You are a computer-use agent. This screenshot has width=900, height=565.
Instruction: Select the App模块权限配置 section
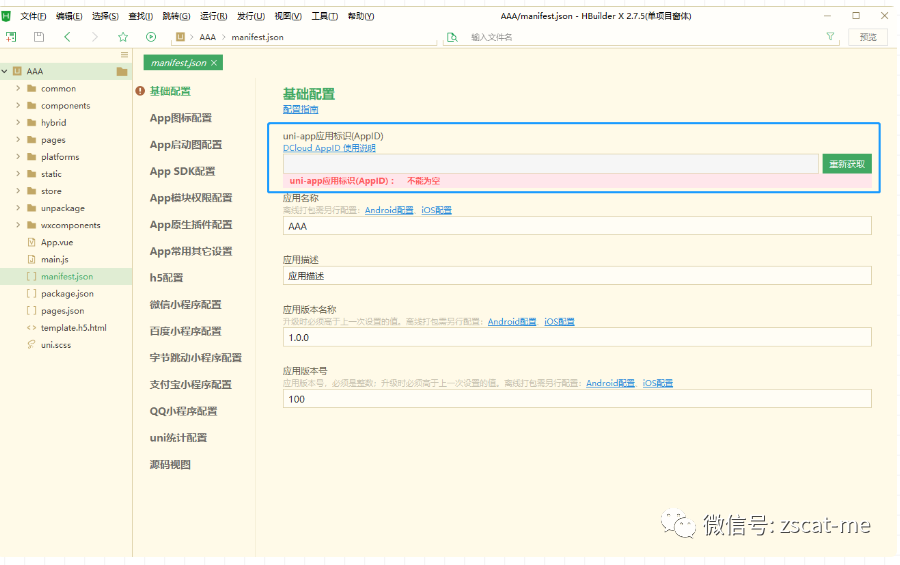point(191,198)
